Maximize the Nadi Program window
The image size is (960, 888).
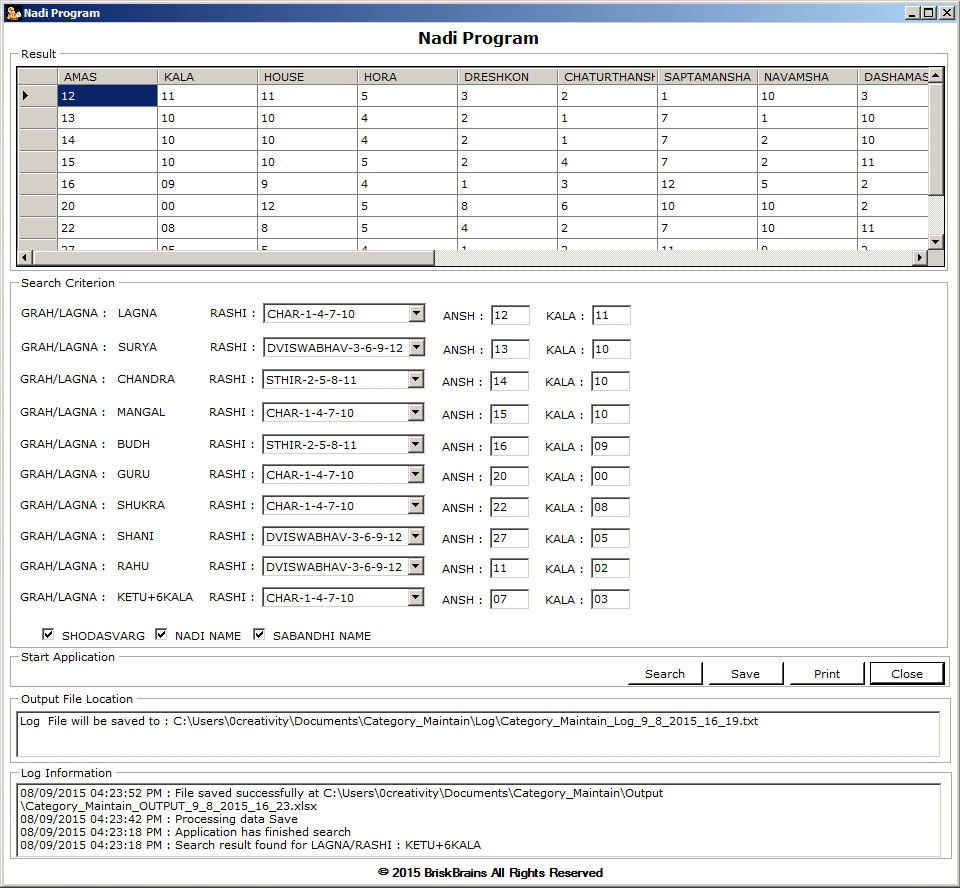pos(929,13)
